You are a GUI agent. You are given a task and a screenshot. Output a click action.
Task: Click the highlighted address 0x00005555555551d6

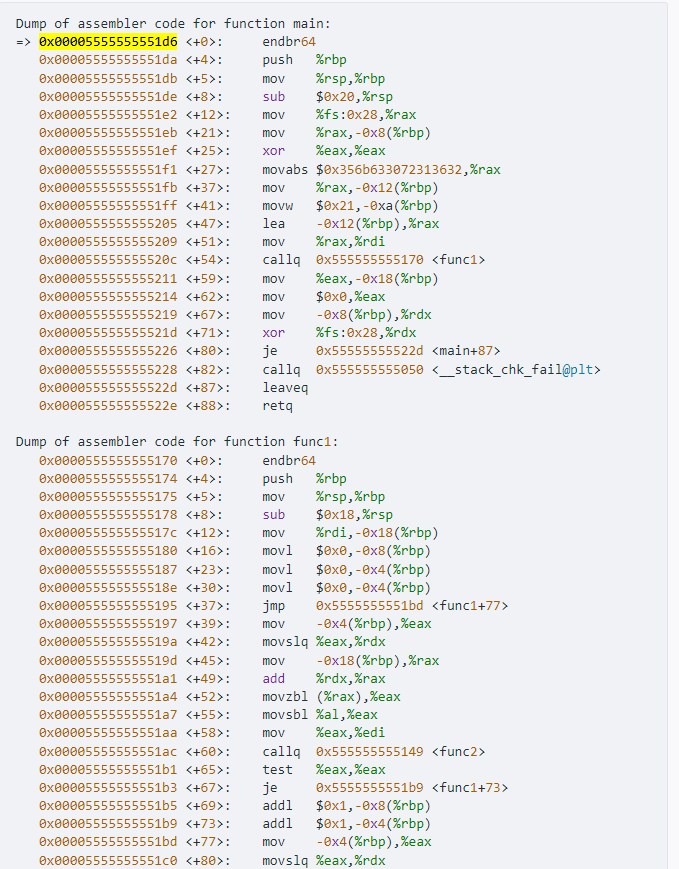click(x=108, y=42)
